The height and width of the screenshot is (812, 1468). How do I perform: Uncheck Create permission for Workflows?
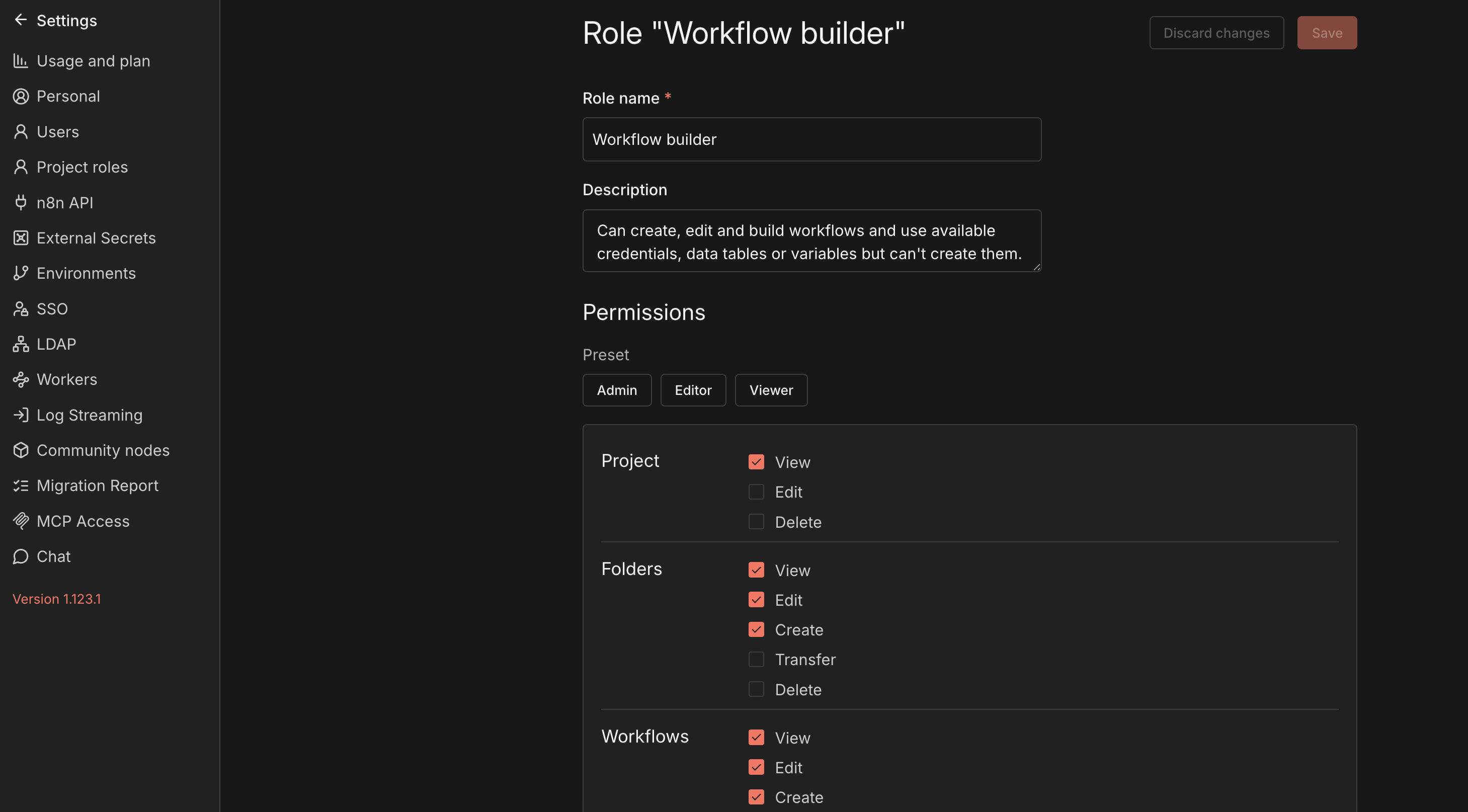pyautogui.click(x=756, y=796)
